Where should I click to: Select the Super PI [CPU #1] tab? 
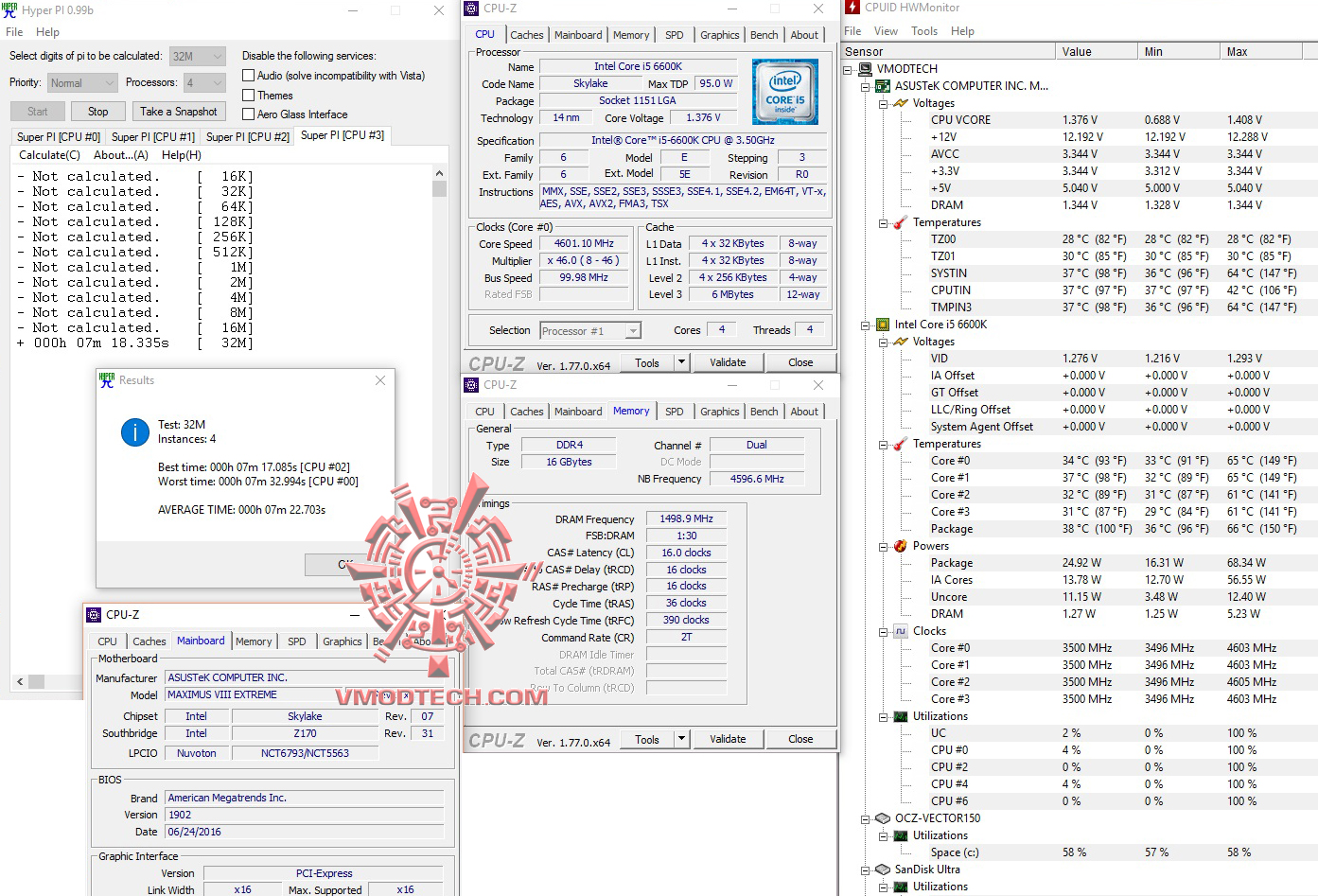152,135
